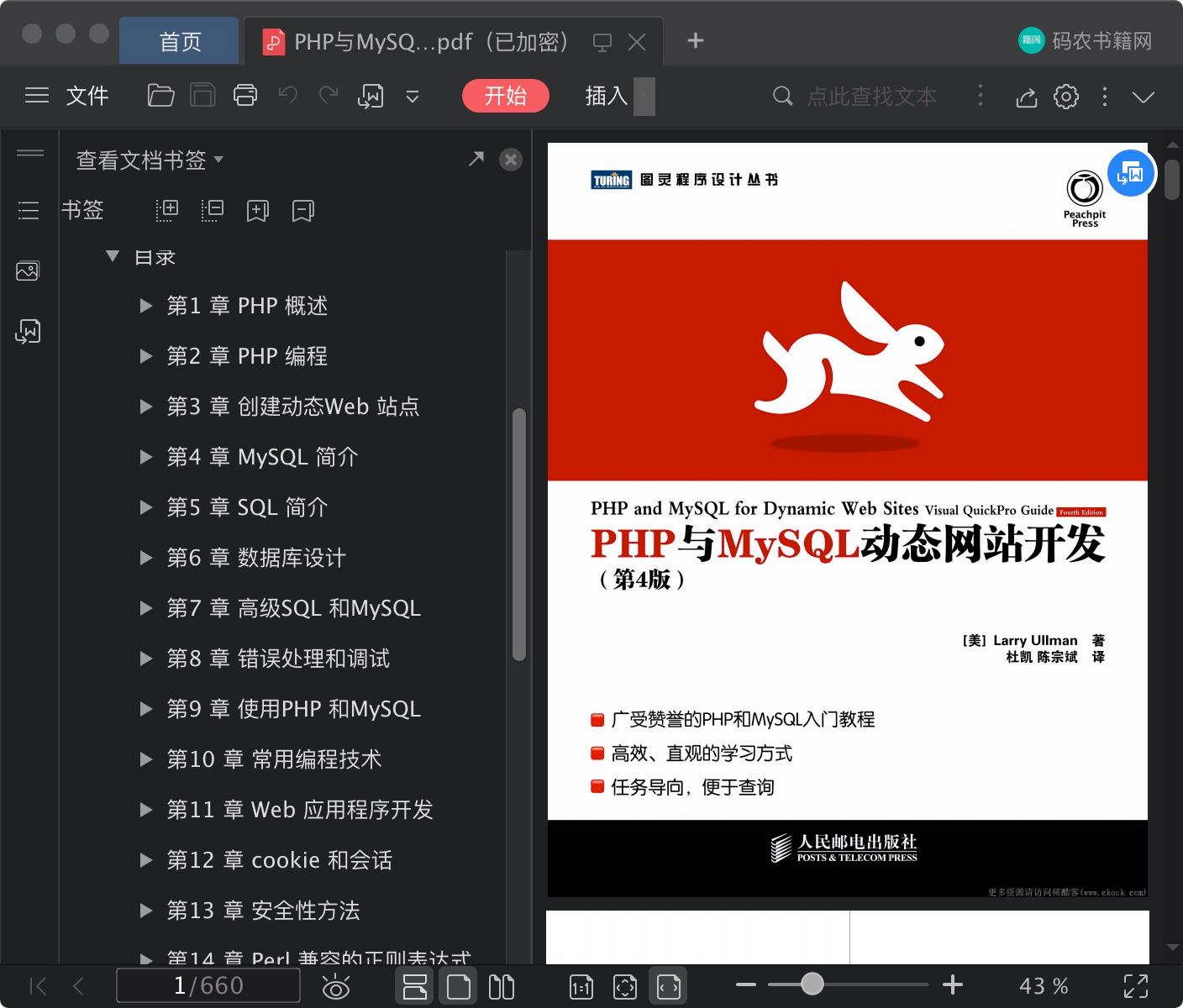
Task: Click the print icon
Action: point(245,96)
